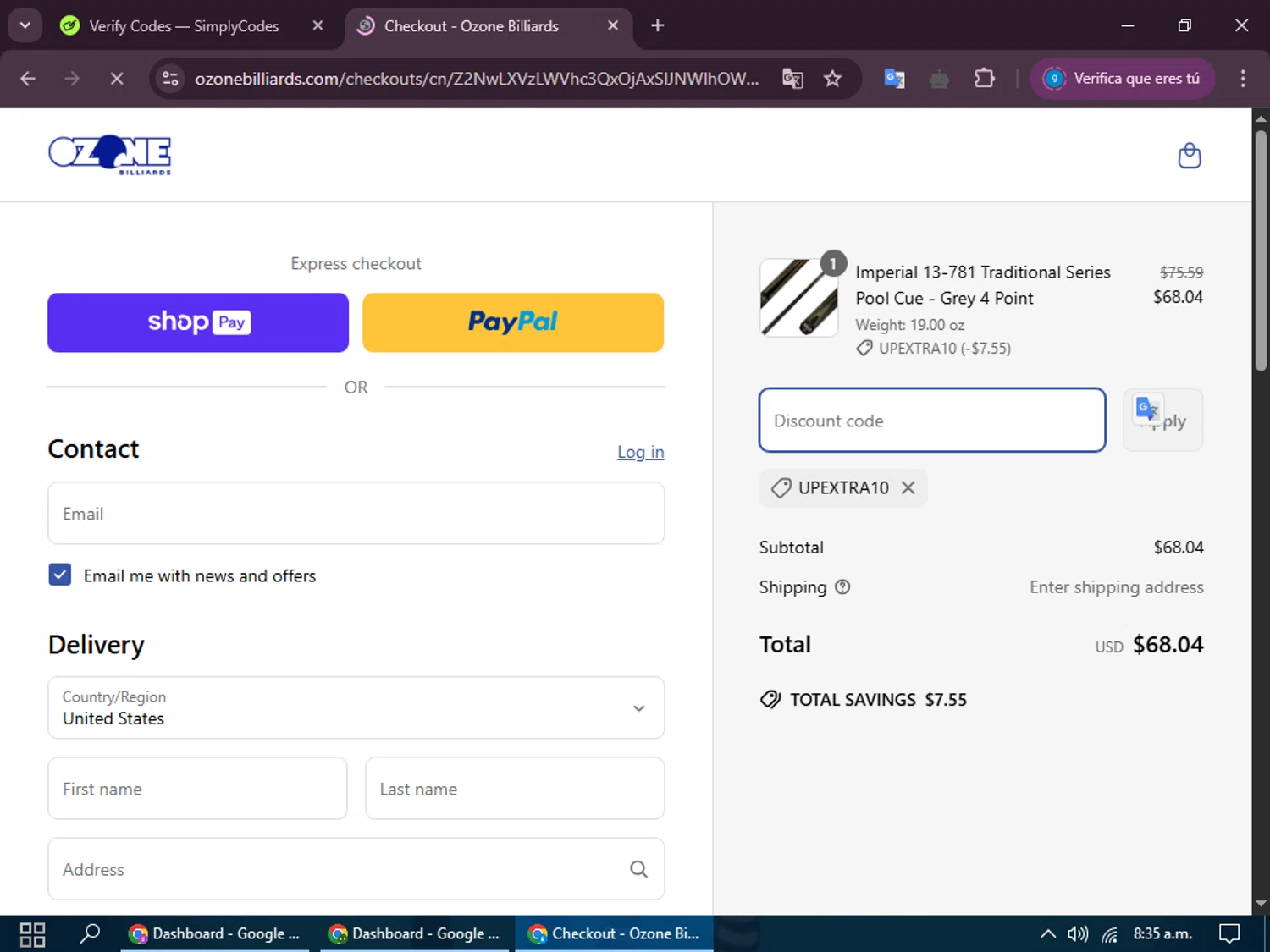
Task: Click the Ozone Billiards logo
Action: (110, 155)
